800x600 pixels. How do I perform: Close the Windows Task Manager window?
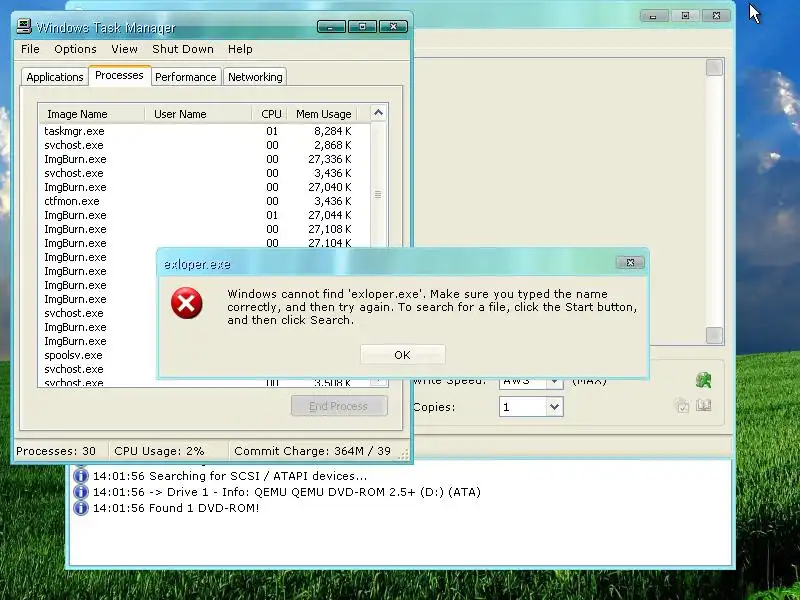point(393,27)
